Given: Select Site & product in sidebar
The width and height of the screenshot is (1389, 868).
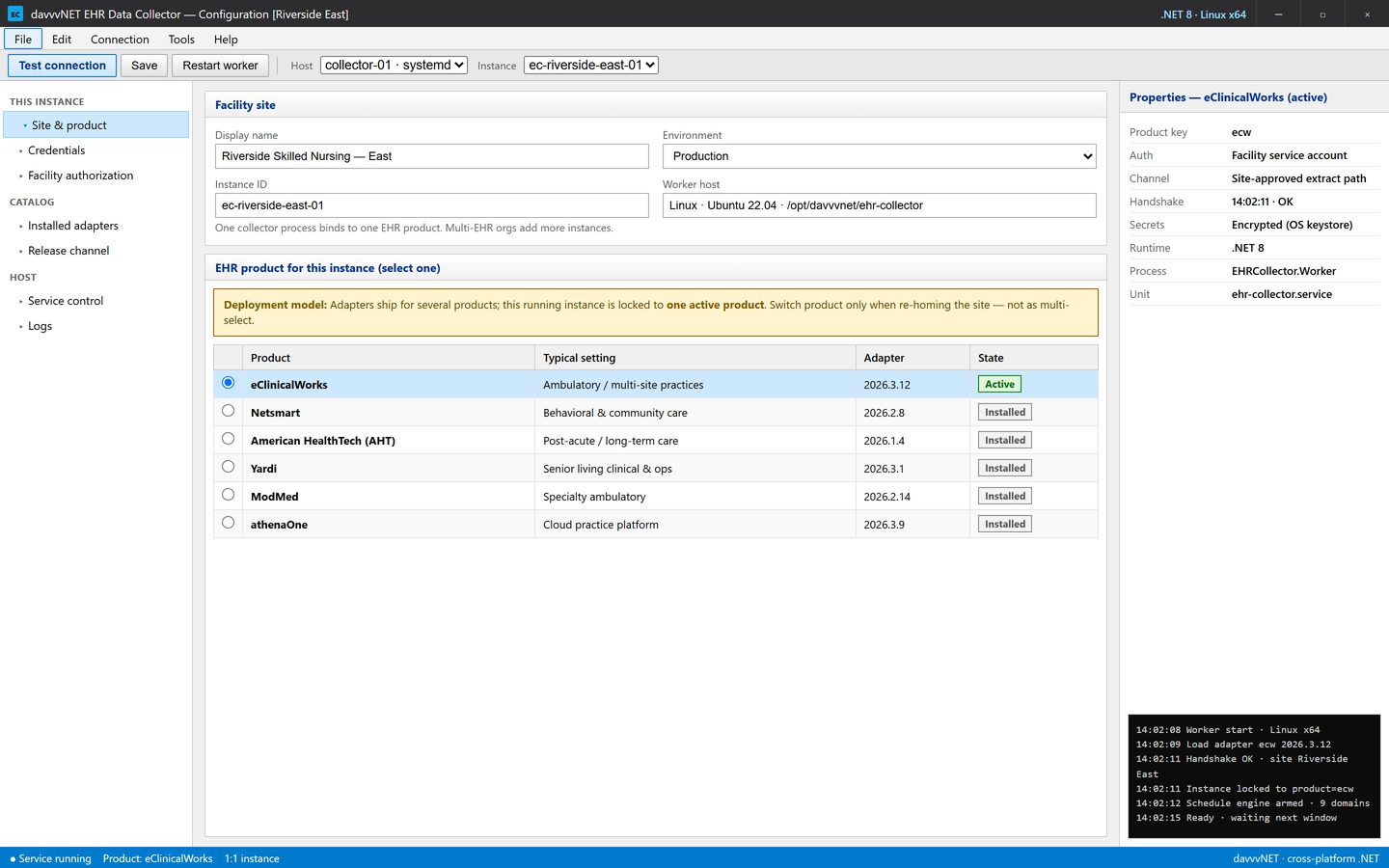Looking at the screenshot, I should click(96, 125).
